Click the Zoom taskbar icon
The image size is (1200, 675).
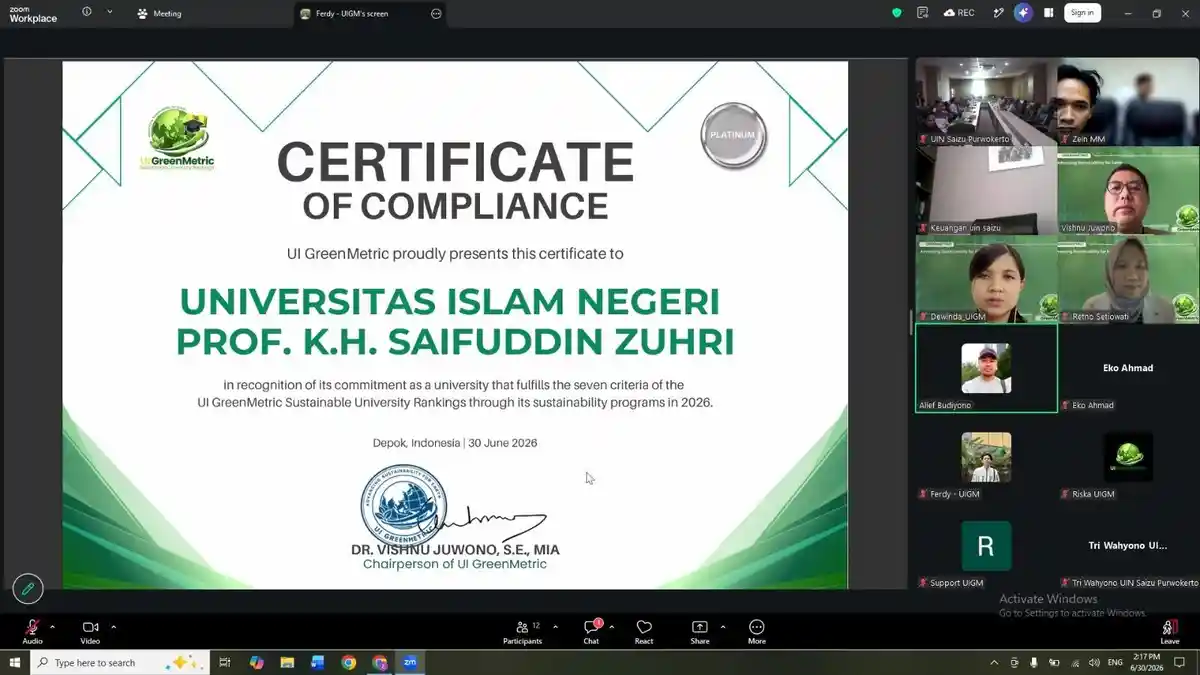[x=410, y=662]
